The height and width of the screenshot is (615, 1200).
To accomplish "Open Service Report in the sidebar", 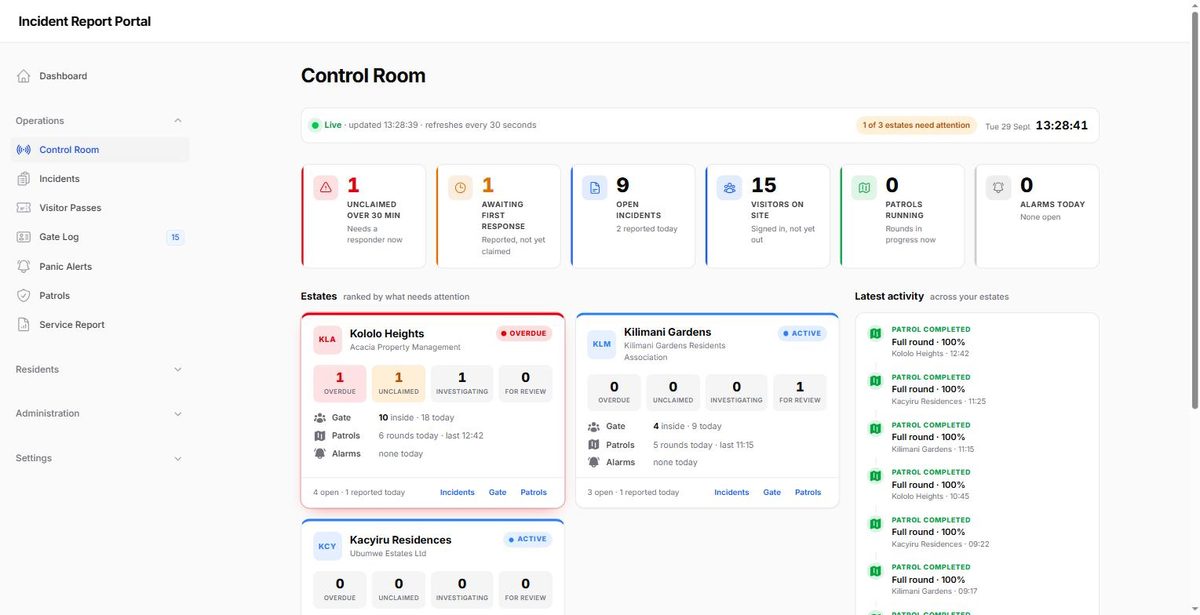I will tap(100, 325).
